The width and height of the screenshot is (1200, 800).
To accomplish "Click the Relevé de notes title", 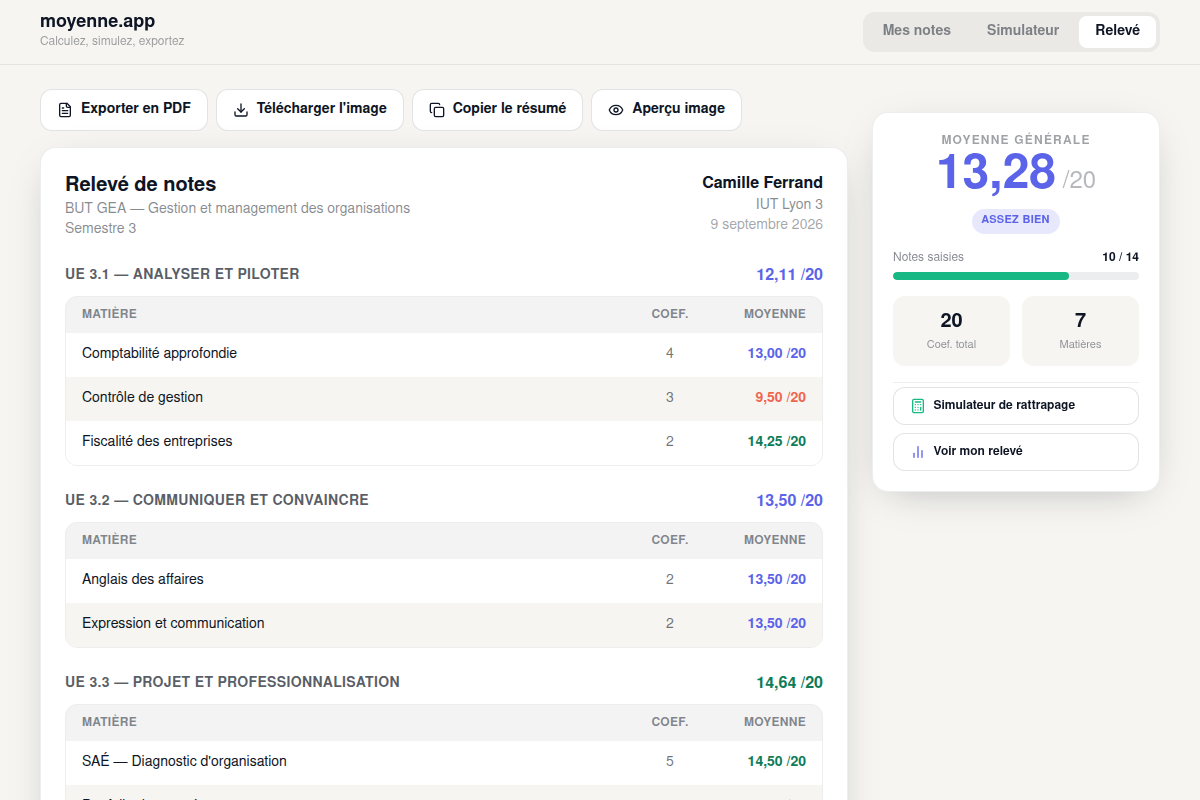I will coord(141,184).
